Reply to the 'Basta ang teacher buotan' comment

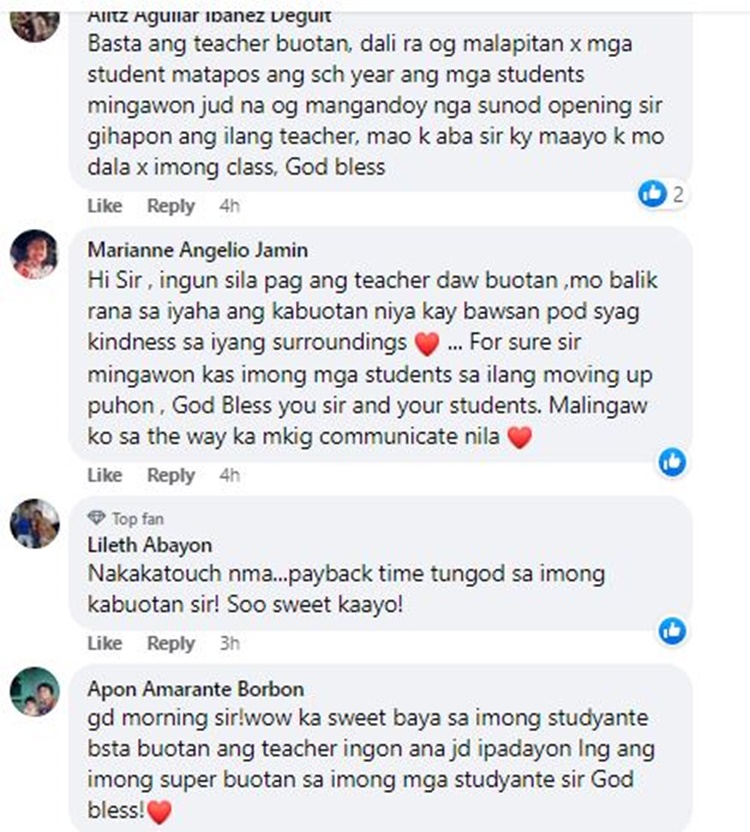click(171, 206)
